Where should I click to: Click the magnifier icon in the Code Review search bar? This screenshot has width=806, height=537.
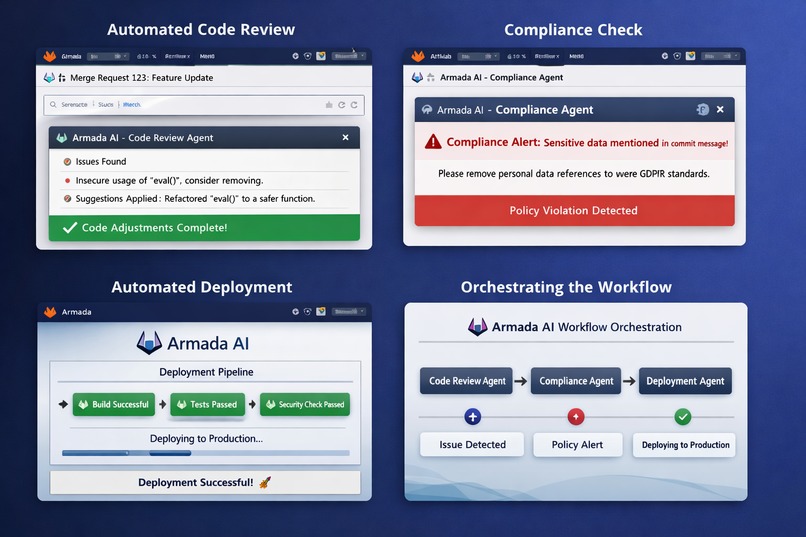tap(53, 104)
